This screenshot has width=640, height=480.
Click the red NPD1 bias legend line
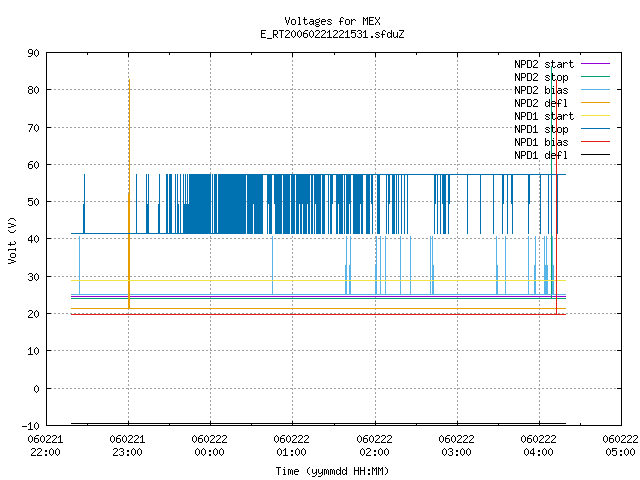(x=595, y=142)
